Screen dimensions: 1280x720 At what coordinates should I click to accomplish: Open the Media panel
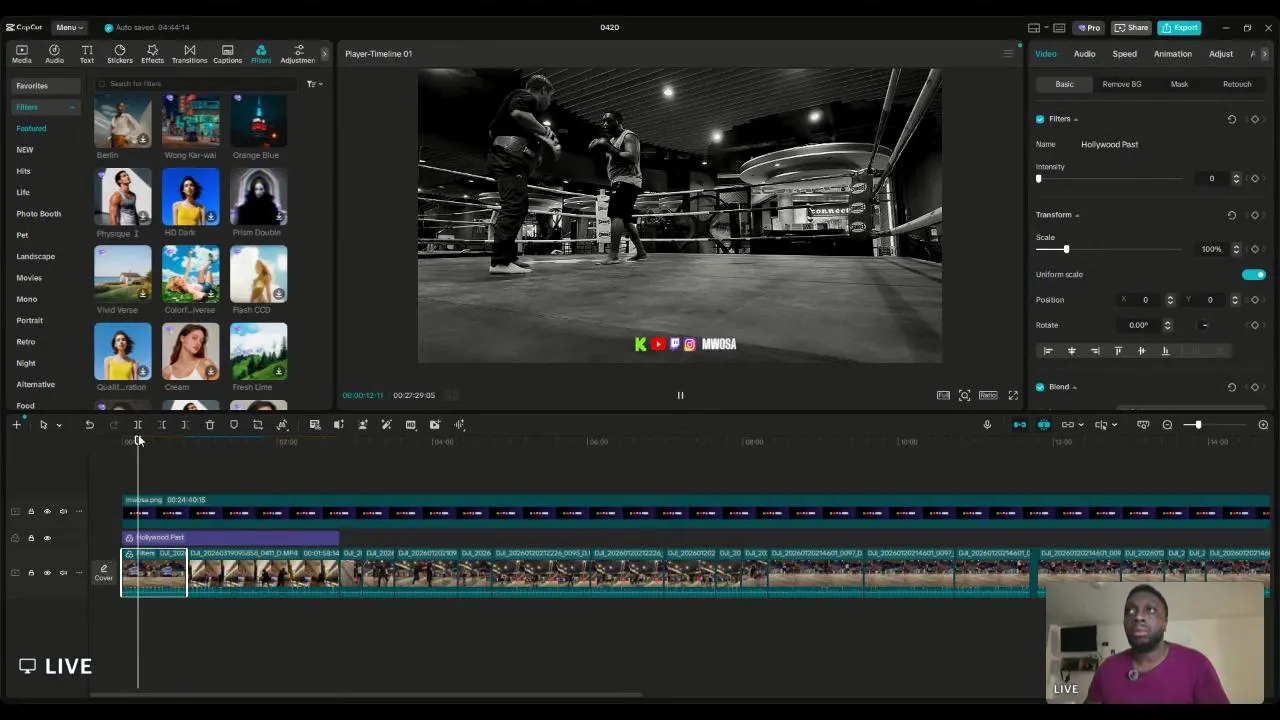pos(21,54)
